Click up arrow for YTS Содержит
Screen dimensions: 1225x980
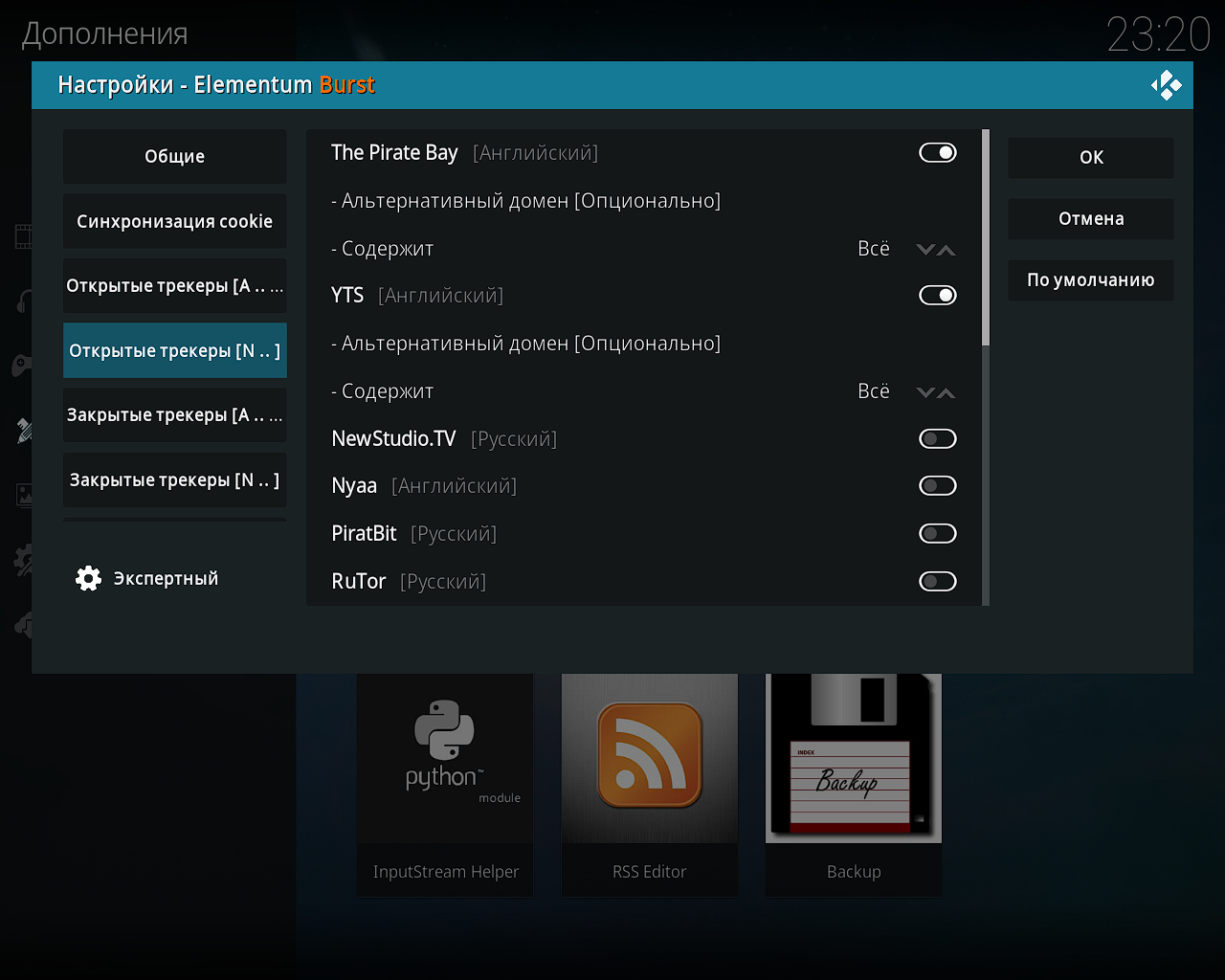947,392
